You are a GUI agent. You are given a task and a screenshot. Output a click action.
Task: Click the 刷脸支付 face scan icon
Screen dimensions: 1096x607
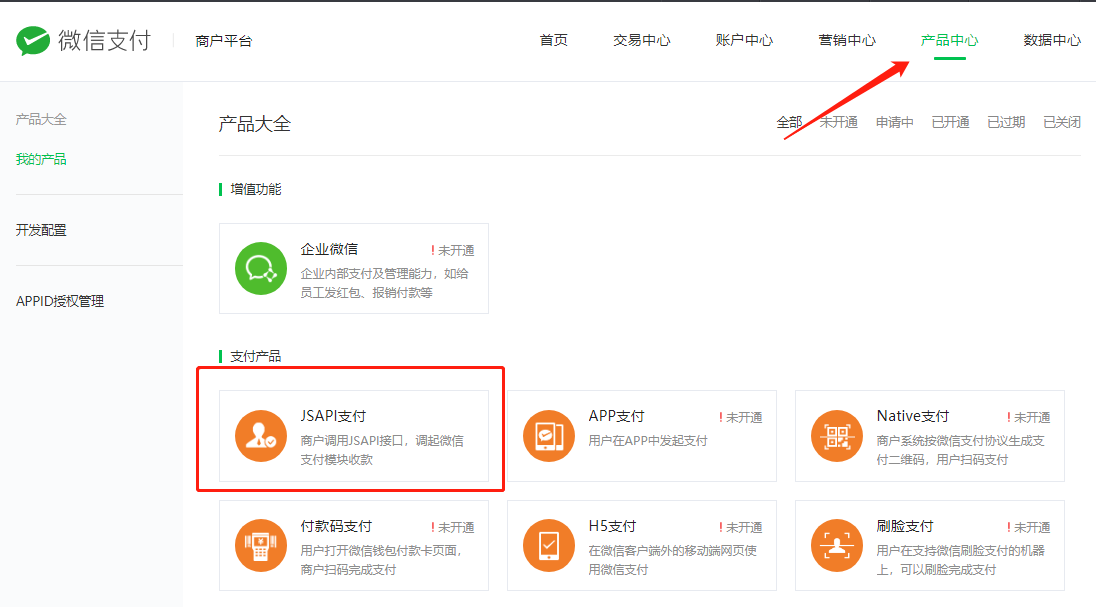[x=837, y=545]
